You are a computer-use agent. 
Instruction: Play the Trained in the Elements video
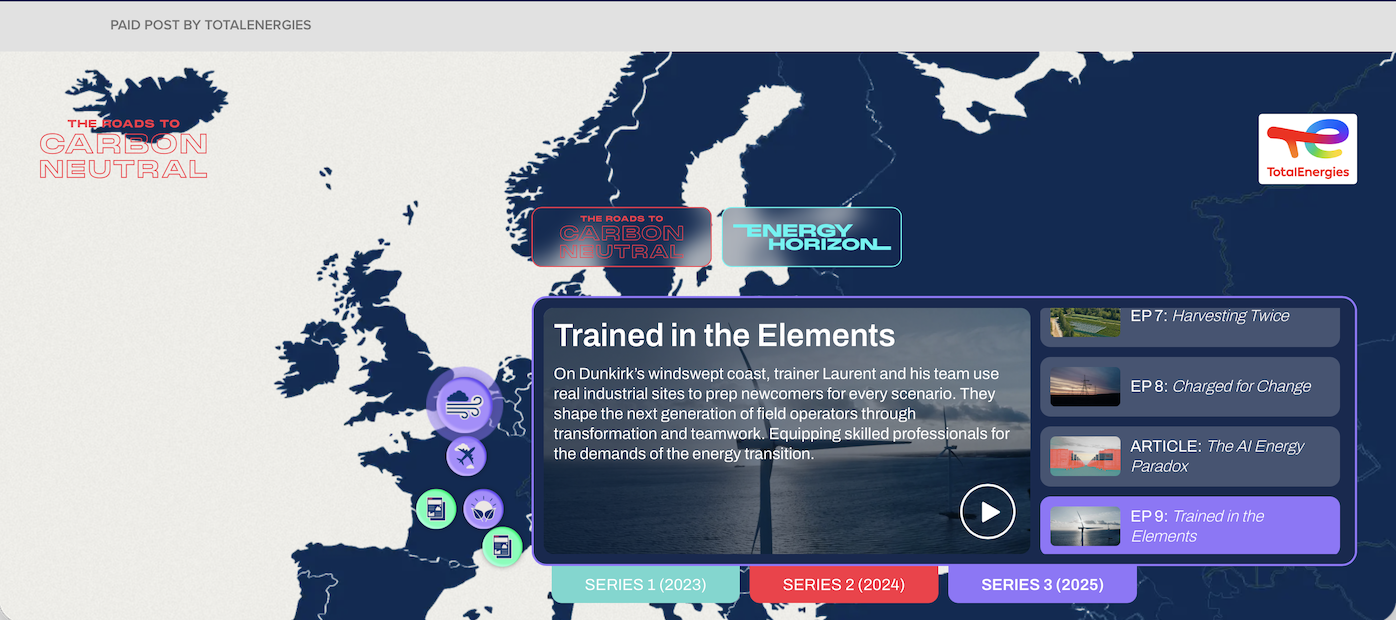(x=988, y=512)
